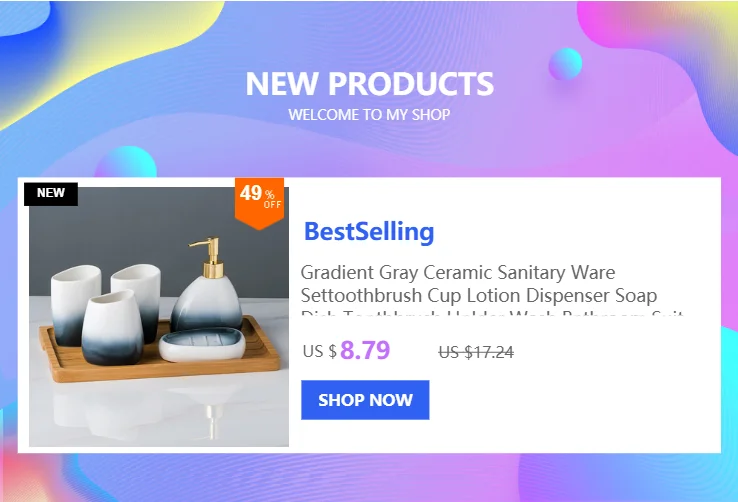Click the front gradient ceramic cup
The width and height of the screenshot is (738, 502).
tap(112, 327)
